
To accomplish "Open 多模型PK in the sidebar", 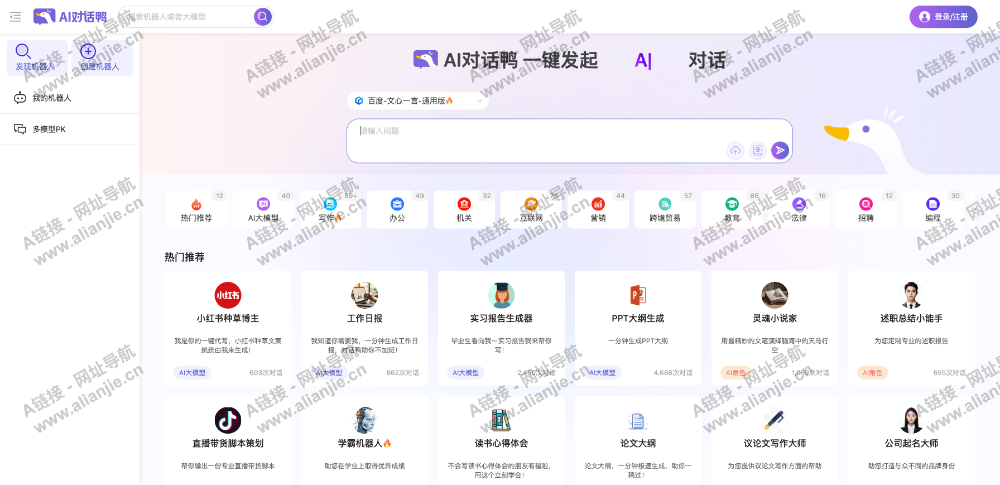I will click(x=48, y=129).
